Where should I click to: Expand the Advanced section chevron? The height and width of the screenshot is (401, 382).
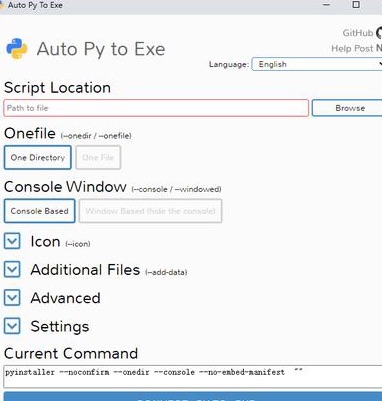tap(12, 298)
